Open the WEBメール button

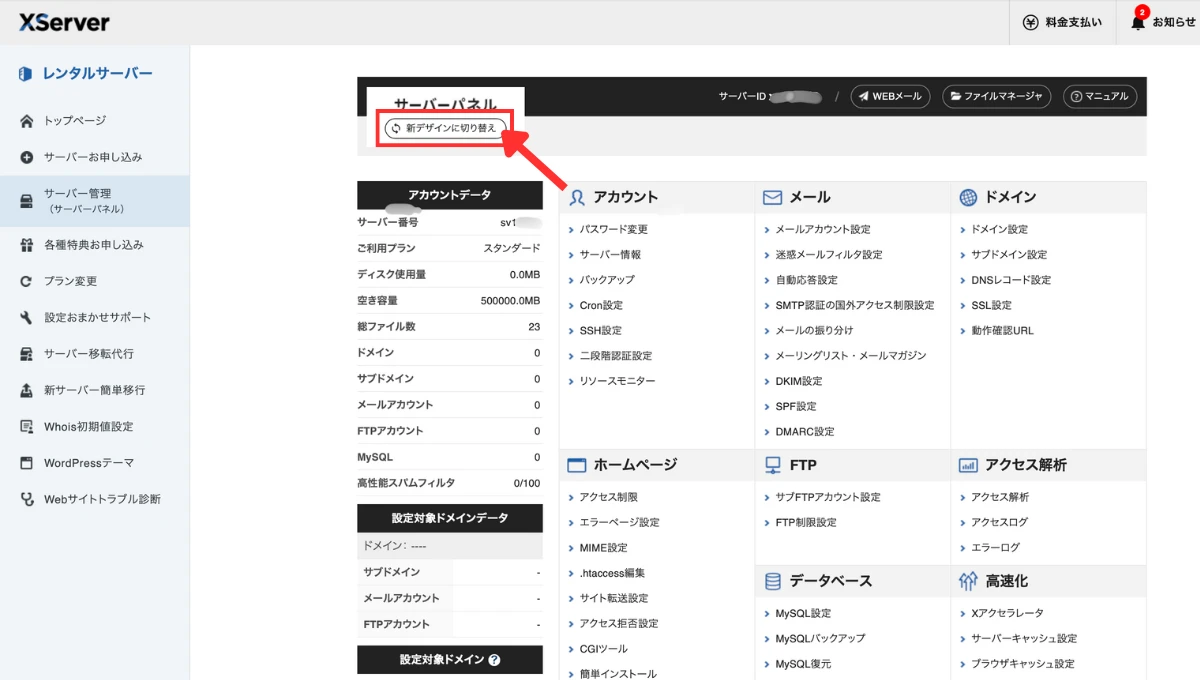[x=890, y=96]
